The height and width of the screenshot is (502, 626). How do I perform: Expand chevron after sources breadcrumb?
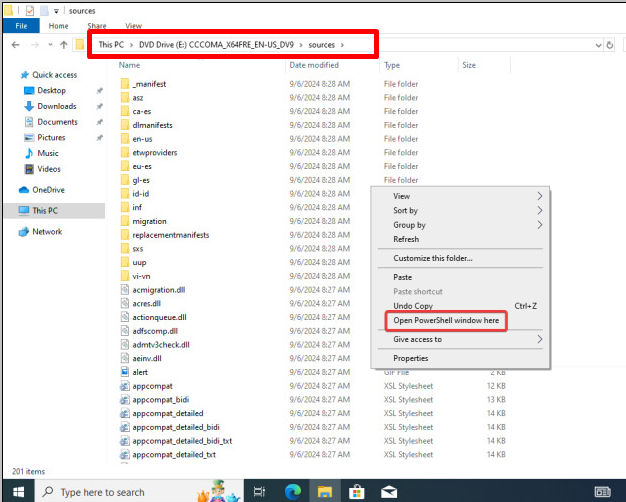342,45
